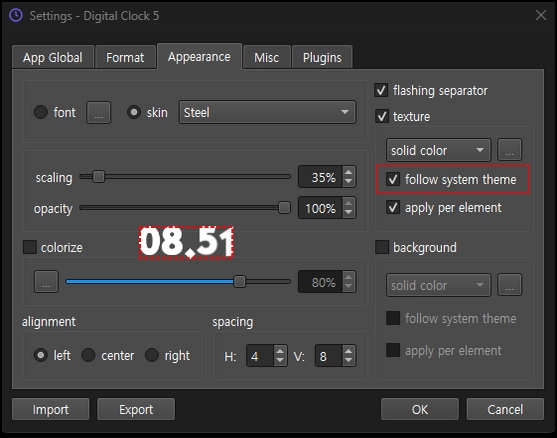Image resolution: width=557 pixels, height=438 pixels.
Task: Click the horizontal spacing H field
Action: [260, 356]
